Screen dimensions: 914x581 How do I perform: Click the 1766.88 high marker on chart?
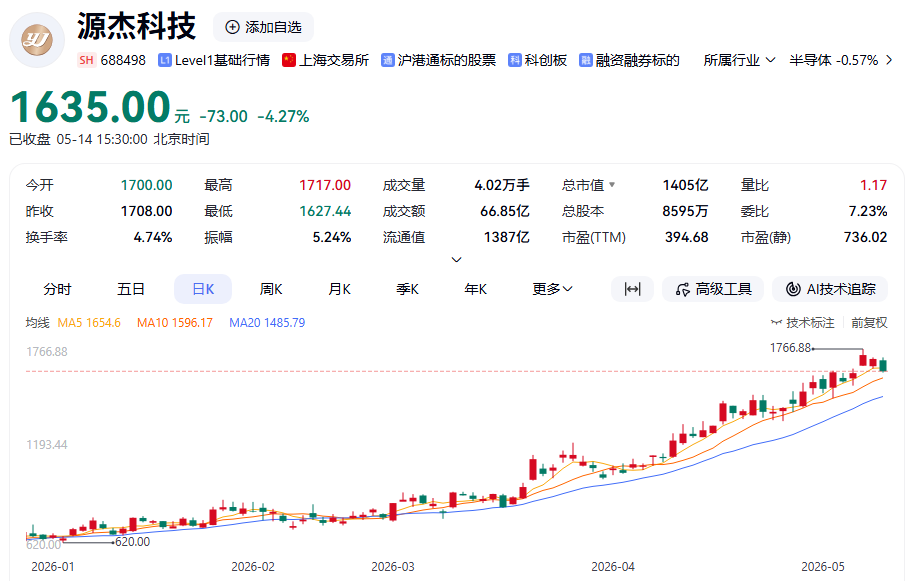point(790,348)
